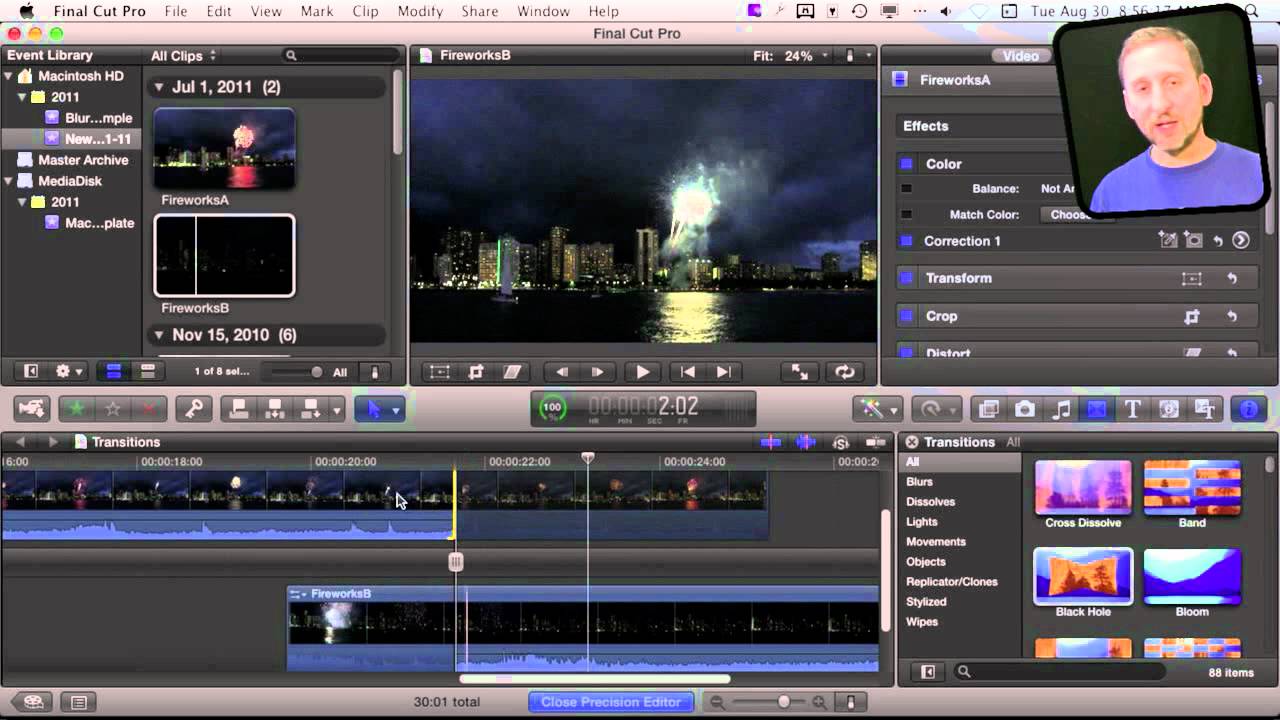Click the Distort tool under the viewer
The height and width of the screenshot is (720, 1280).
point(512,372)
